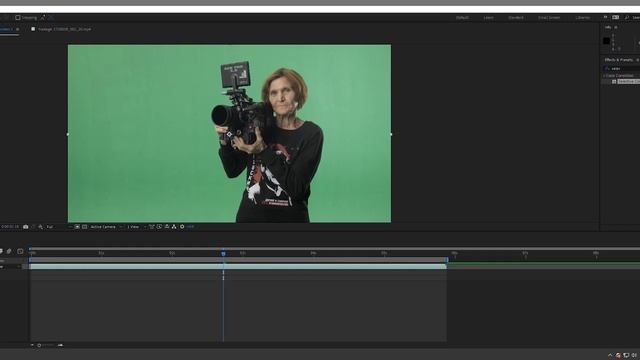The width and height of the screenshot is (640, 360).
Task: Click the left layer transform handle in viewer
Action: [x=68, y=134]
